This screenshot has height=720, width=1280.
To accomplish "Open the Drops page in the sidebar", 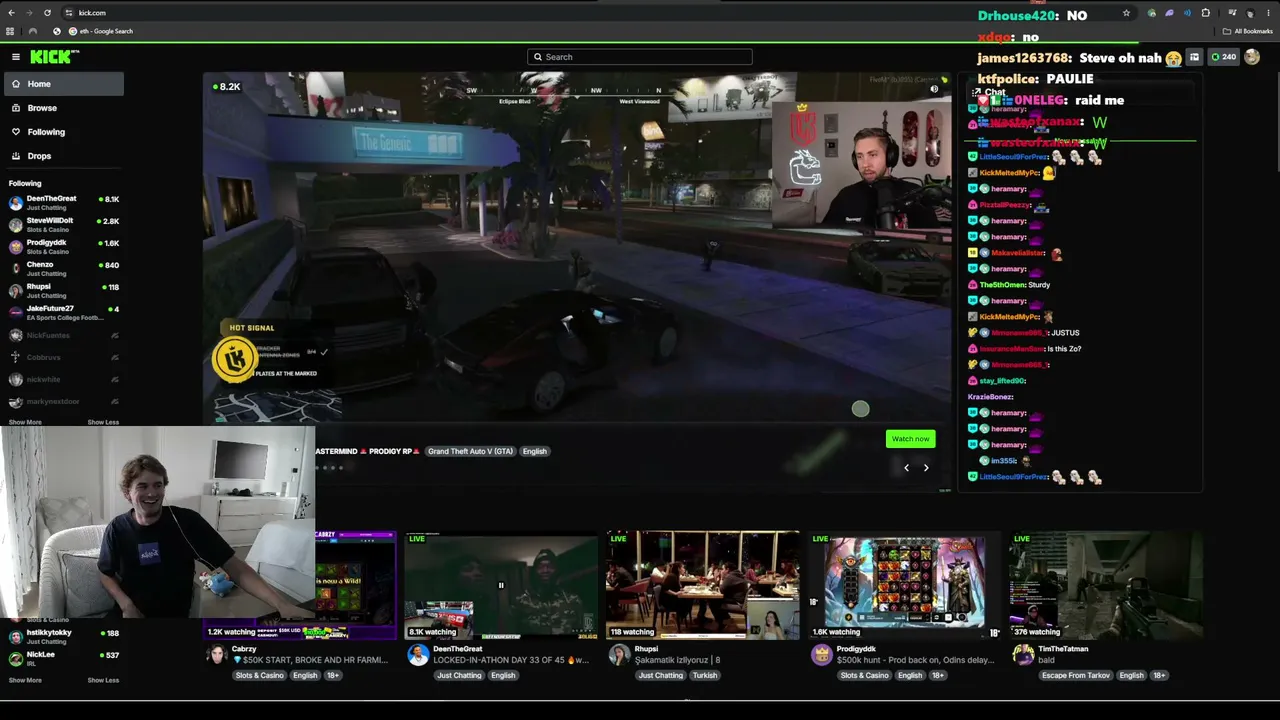I will pyautogui.click(x=62, y=156).
